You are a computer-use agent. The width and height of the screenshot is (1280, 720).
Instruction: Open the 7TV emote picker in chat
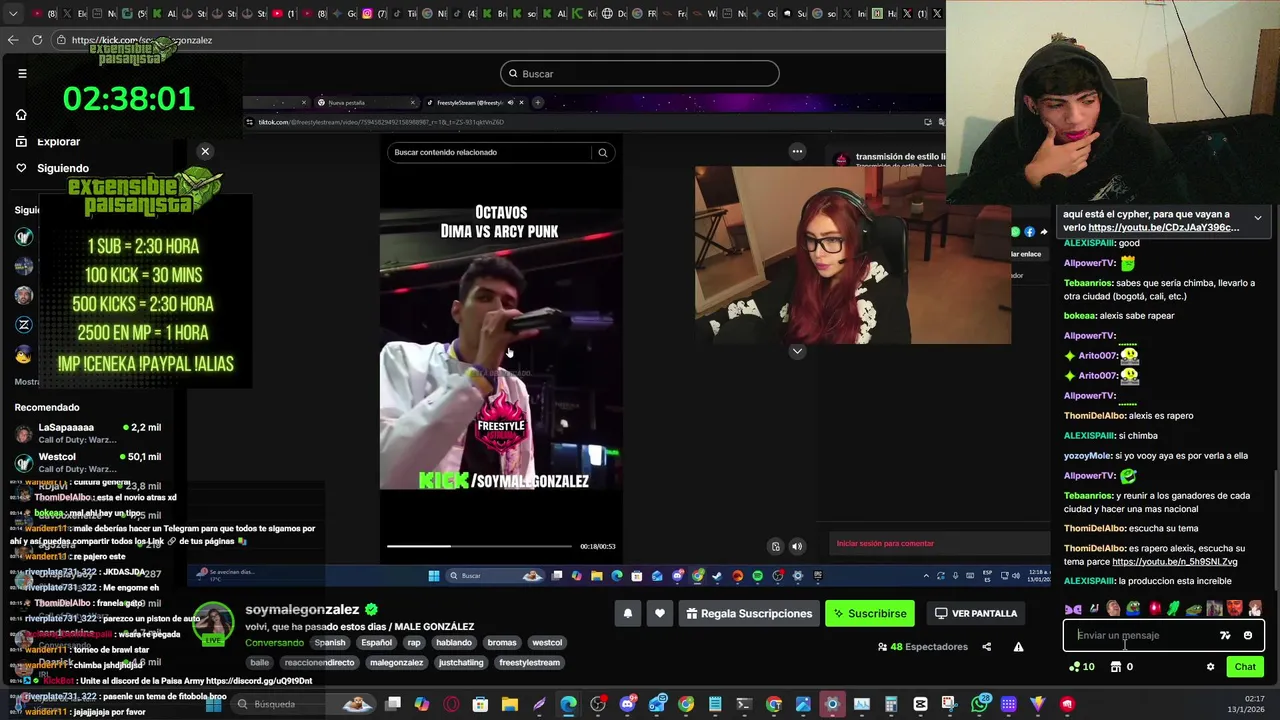1225,635
